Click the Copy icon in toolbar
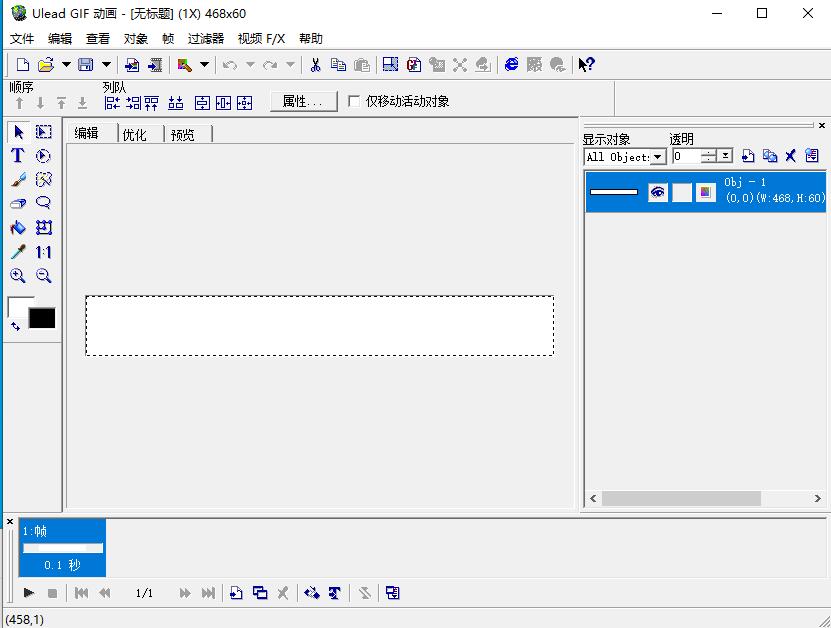Viewport: 831px width, 628px height. pyautogui.click(x=338, y=65)
